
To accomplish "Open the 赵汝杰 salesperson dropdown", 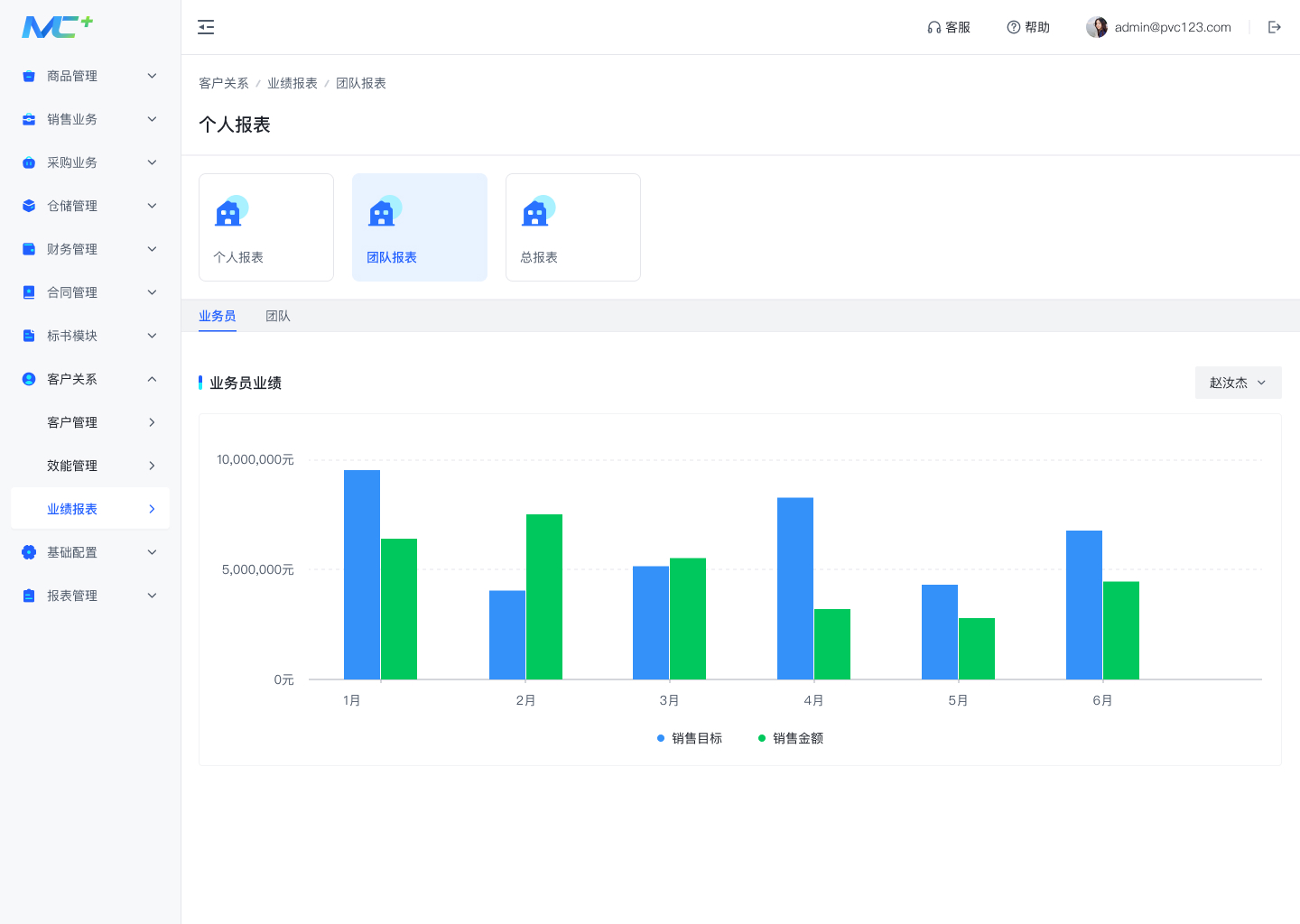I will [1238, 383].
